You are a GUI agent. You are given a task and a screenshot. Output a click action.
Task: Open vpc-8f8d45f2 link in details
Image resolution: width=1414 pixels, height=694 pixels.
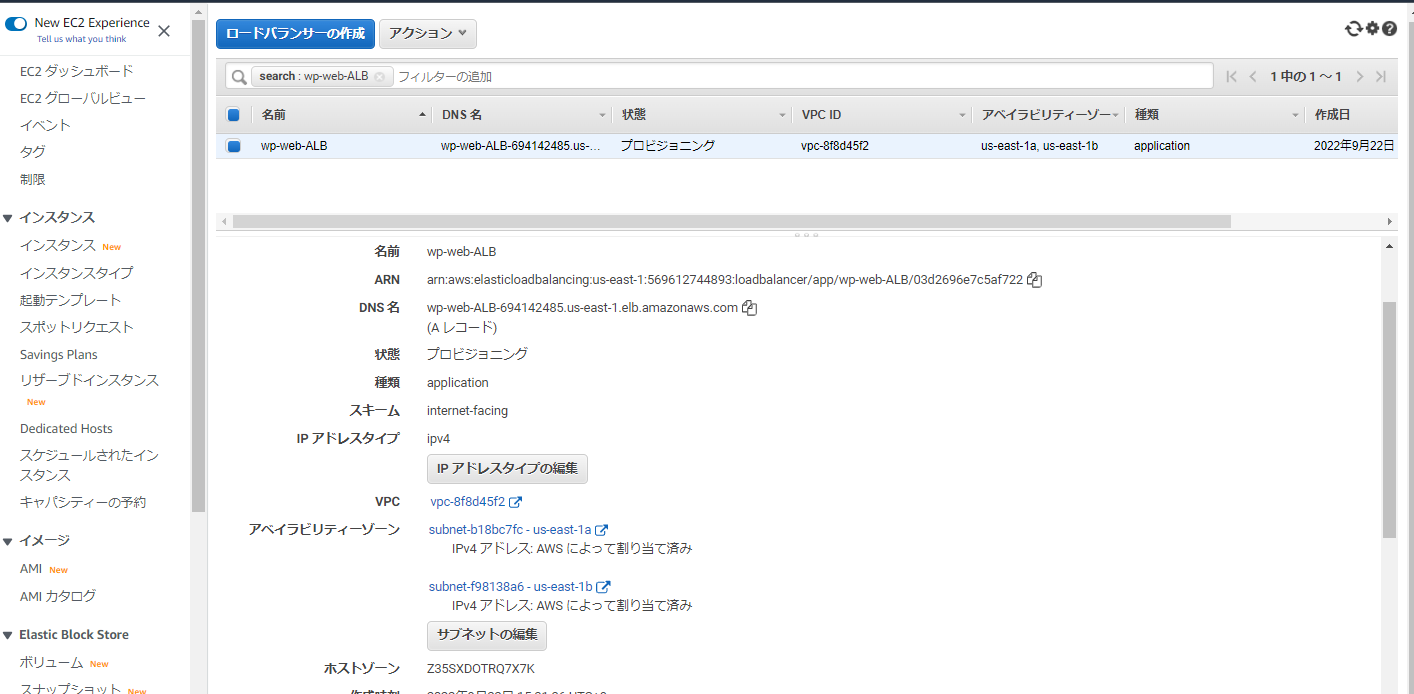pos(468,502)
